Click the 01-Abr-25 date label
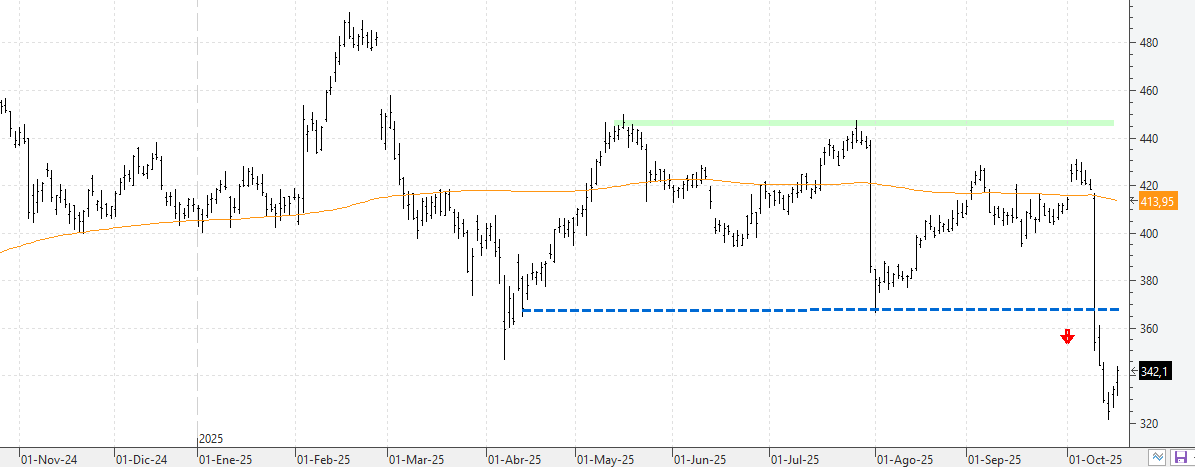Image resolution: width=1195 pixels, height=468 pixels. pos(512,460)
